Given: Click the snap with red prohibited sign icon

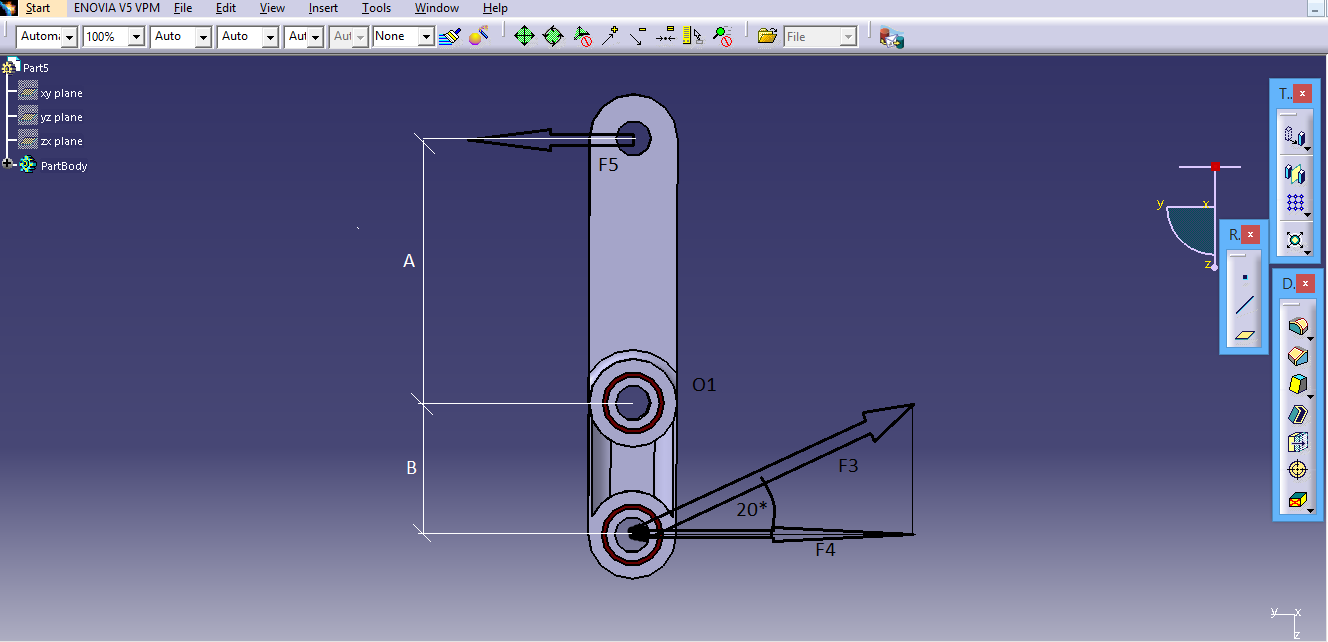Looking at the screenshot, I should click(583, 36).
